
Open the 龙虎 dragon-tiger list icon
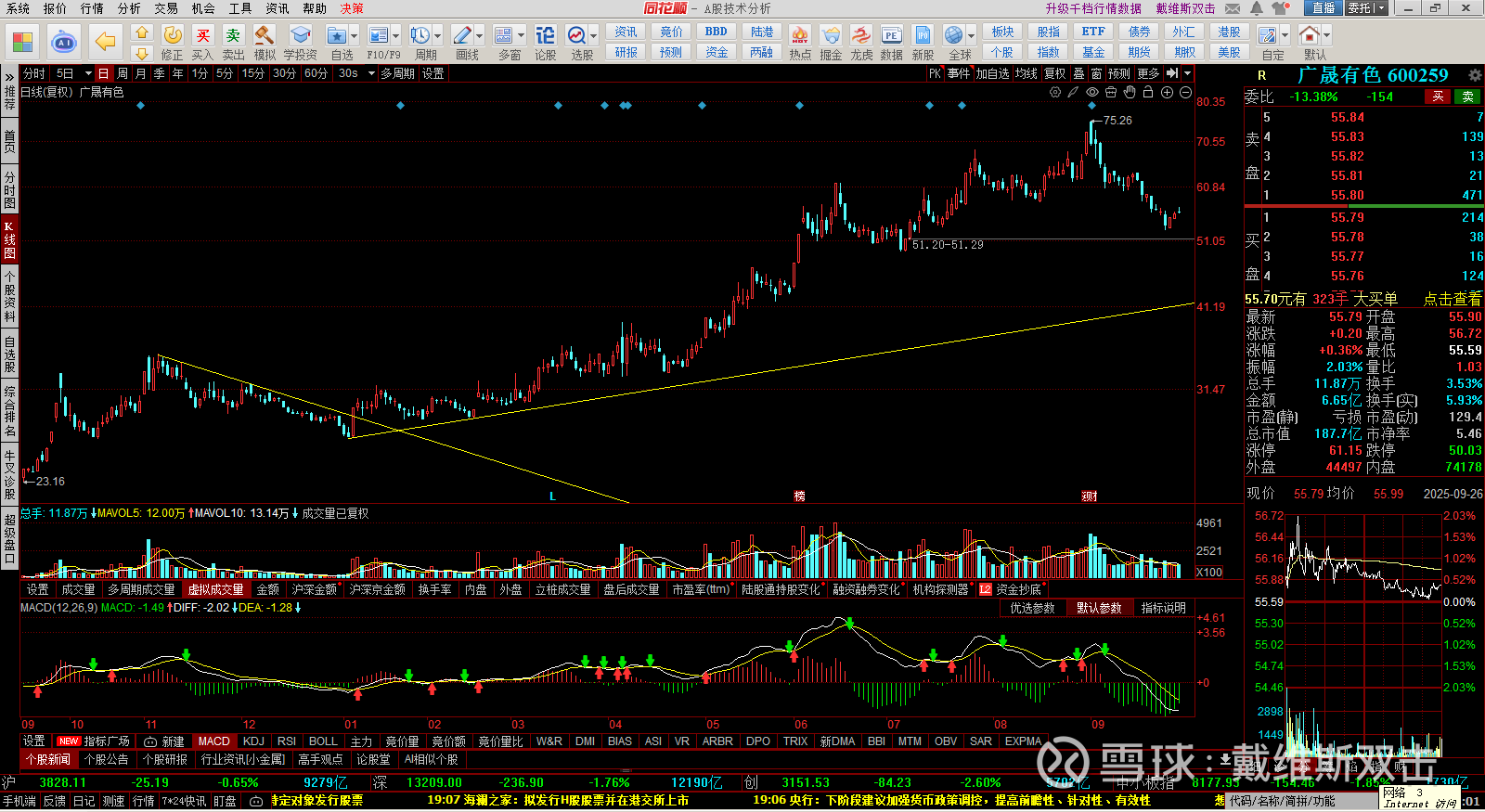pyautogui.click(x=861, y=42)
